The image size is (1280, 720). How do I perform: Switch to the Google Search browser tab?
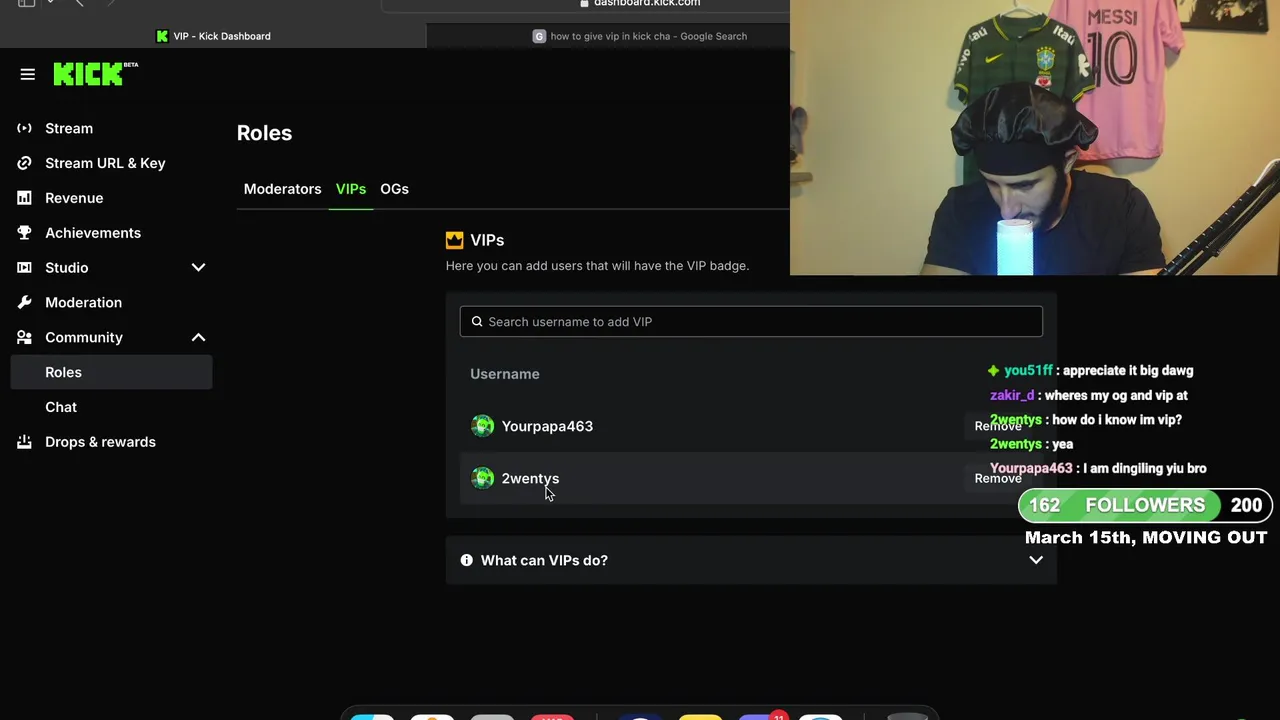pyautogui.click(x=640, y=36)
